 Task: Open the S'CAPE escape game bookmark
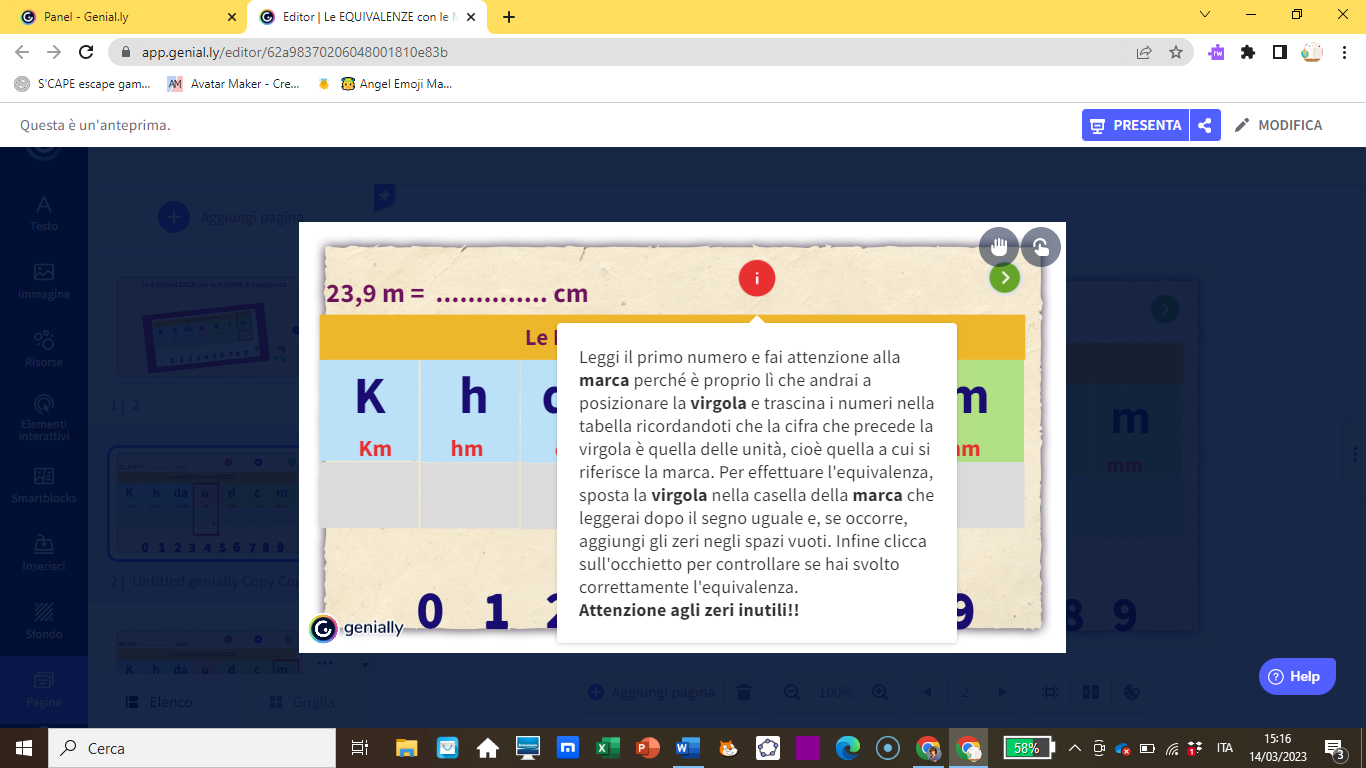83,84
